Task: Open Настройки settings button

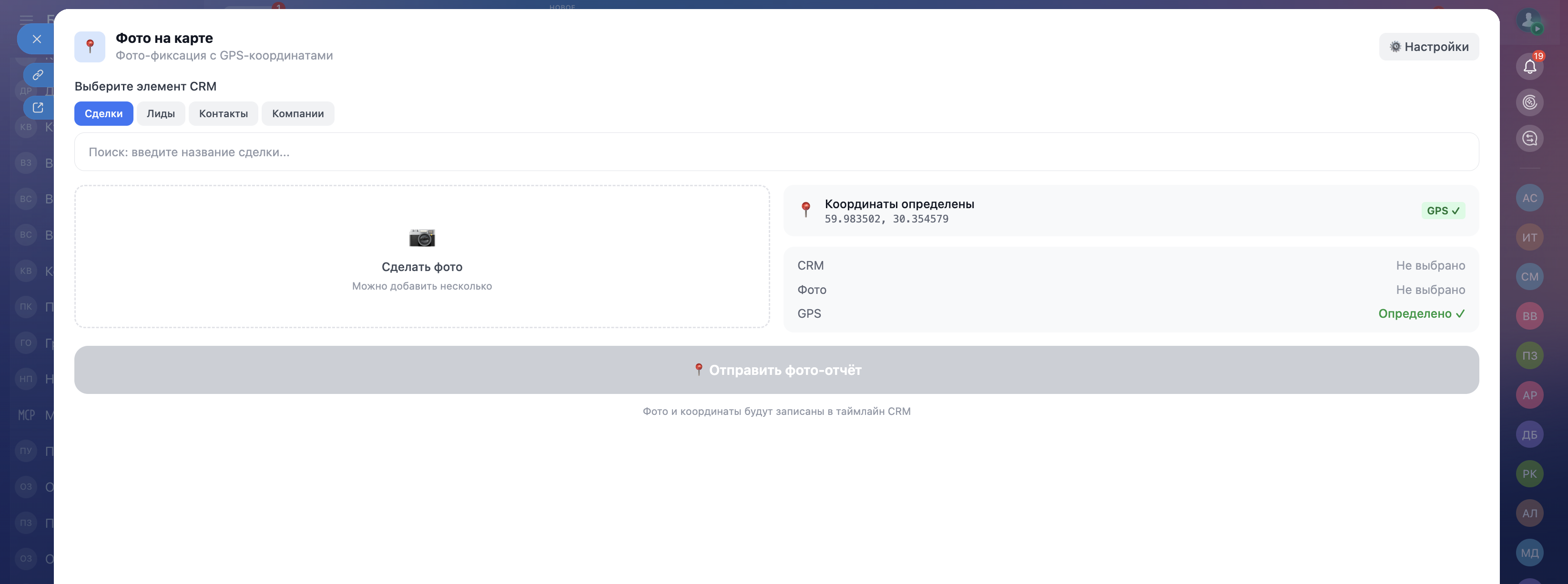Action: pyautogui.click(x=1429, y=47)
